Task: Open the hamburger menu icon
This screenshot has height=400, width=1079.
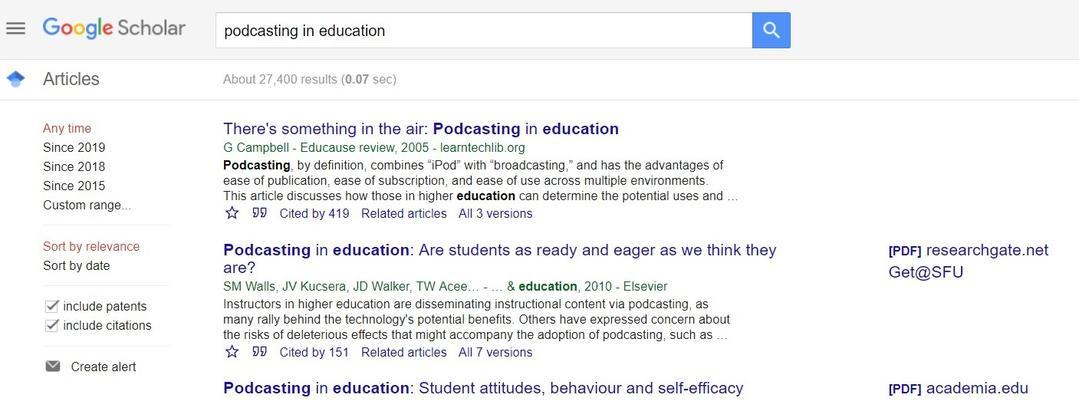Action: click(x=15, y=28)
